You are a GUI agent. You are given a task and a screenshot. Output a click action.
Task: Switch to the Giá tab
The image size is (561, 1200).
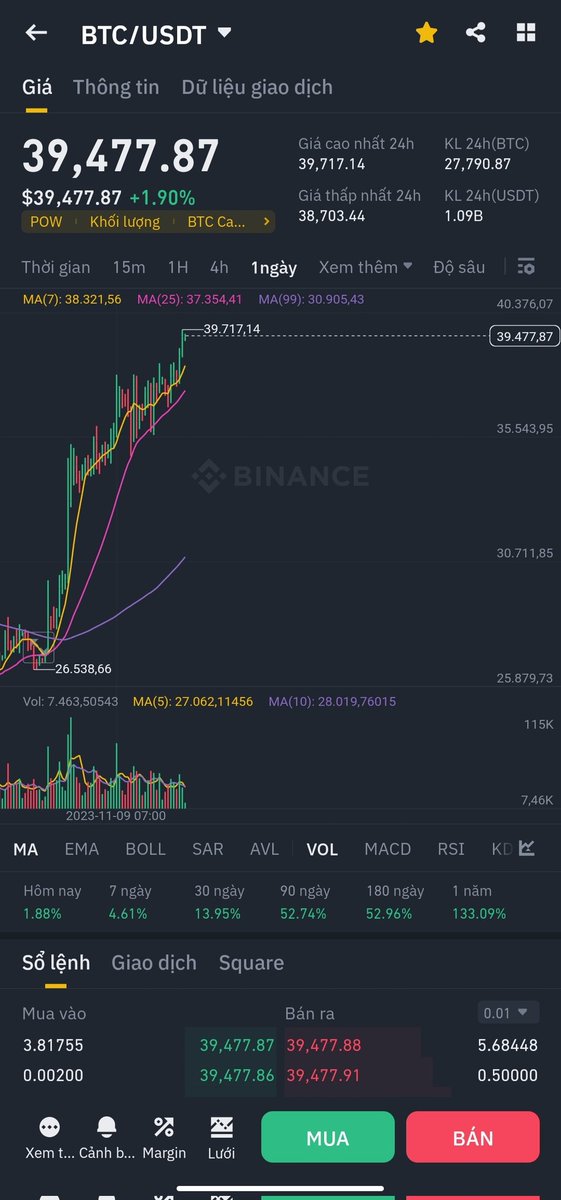pyautogui.click(x=37, y=87)
